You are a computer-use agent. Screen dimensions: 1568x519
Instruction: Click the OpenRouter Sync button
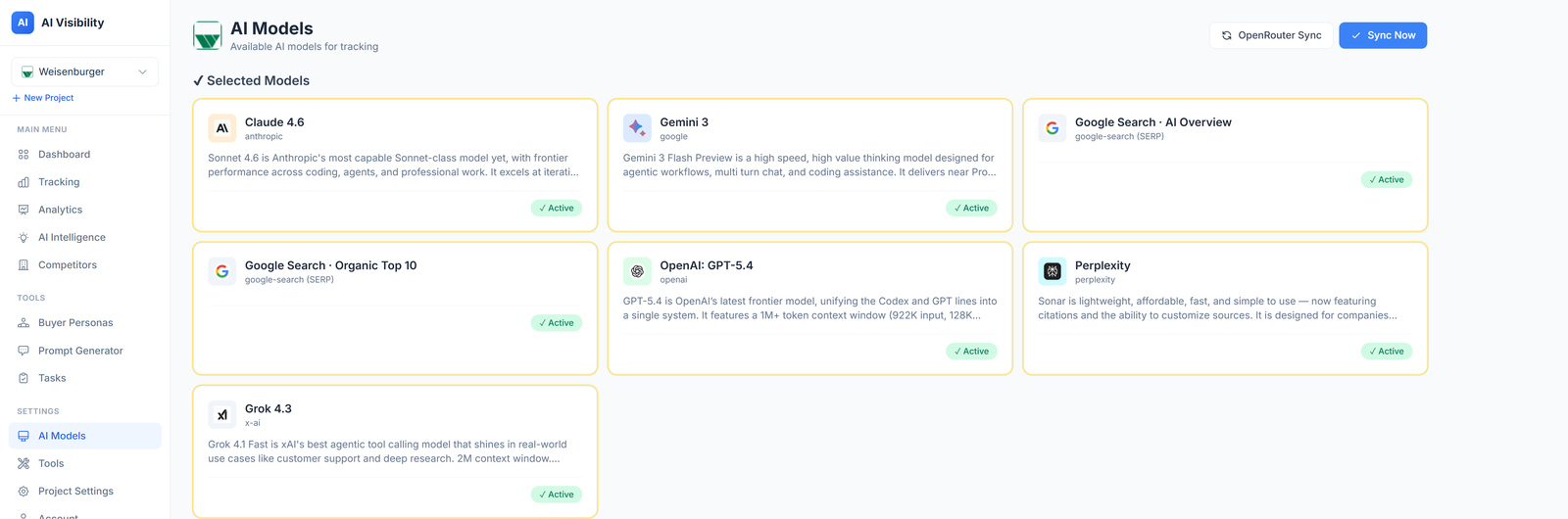pyautogui.click(x=1271, y=35)
